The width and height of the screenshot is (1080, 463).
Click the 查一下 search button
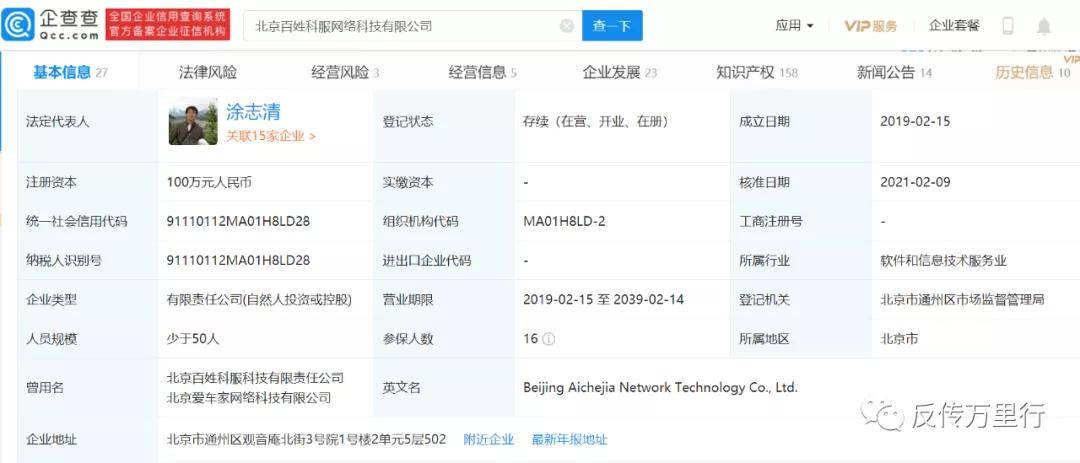pos(612,26)
